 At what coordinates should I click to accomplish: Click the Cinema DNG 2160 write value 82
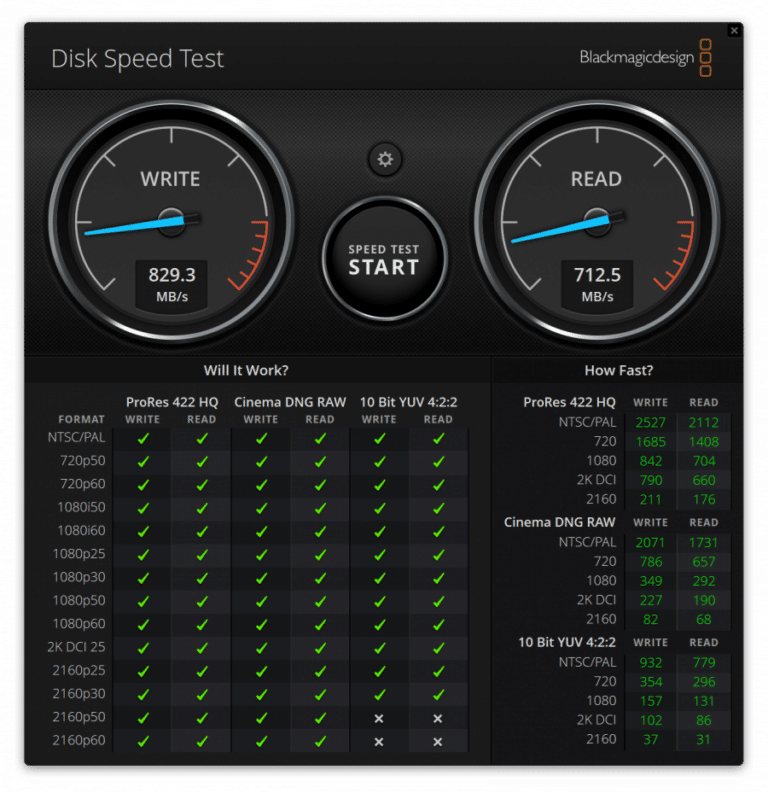coord(651,619)
